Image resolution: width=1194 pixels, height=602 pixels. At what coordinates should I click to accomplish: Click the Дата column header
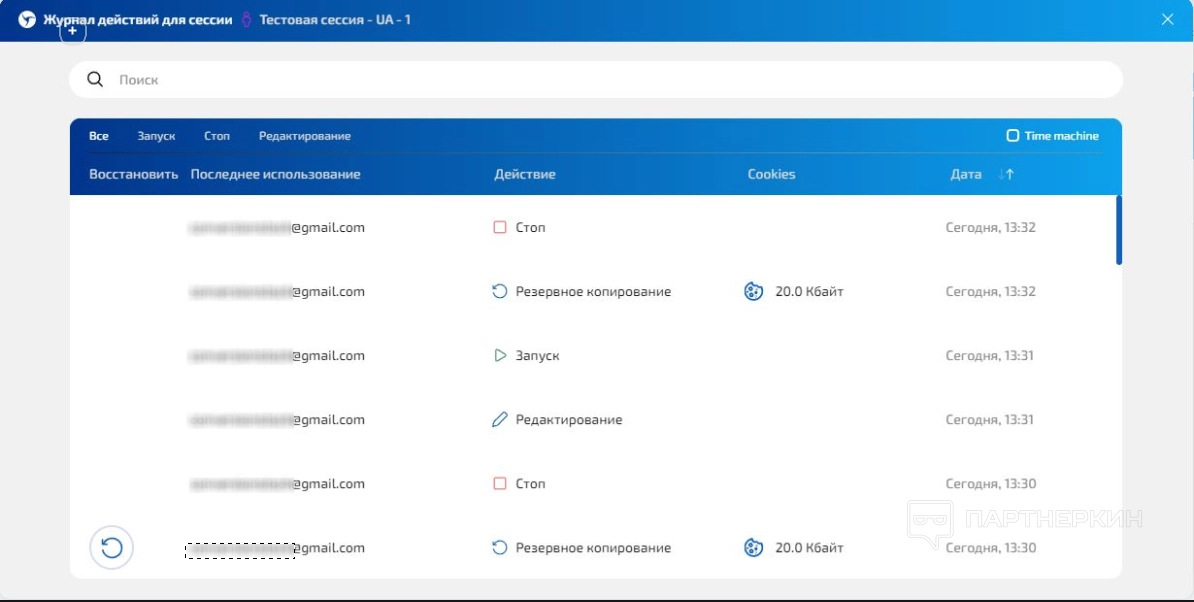(966, 174)
